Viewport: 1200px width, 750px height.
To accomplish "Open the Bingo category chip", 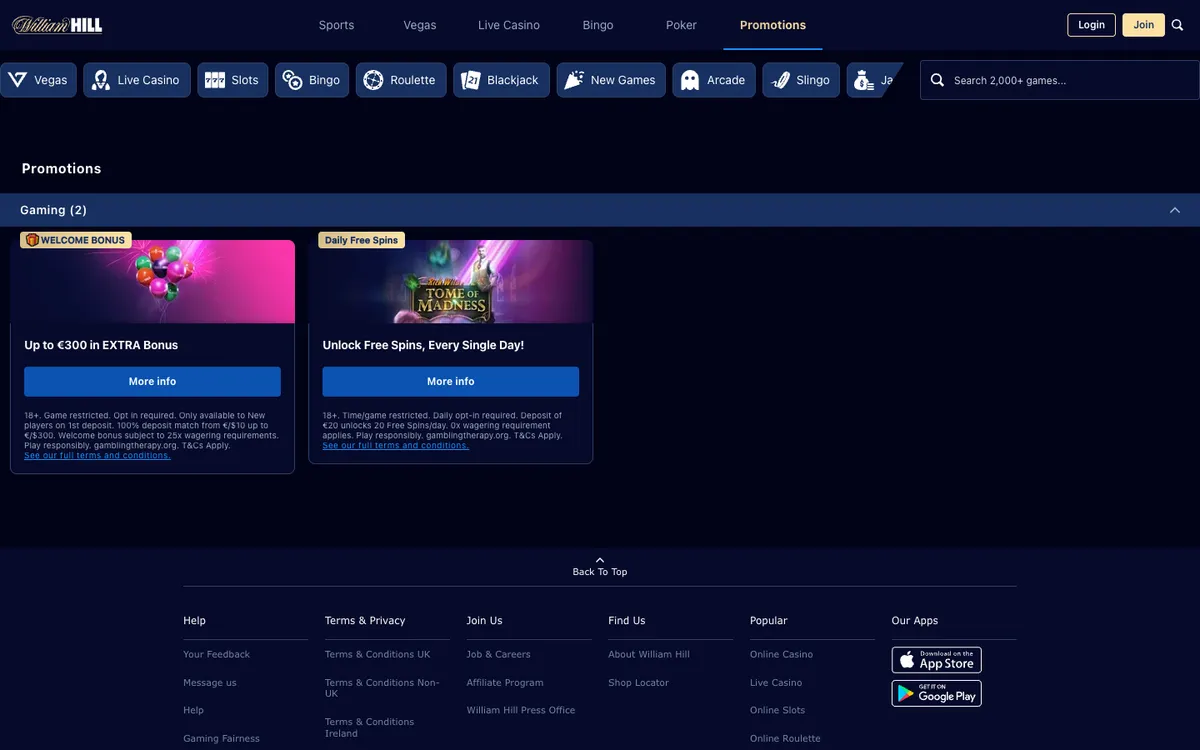I will 312,80.
